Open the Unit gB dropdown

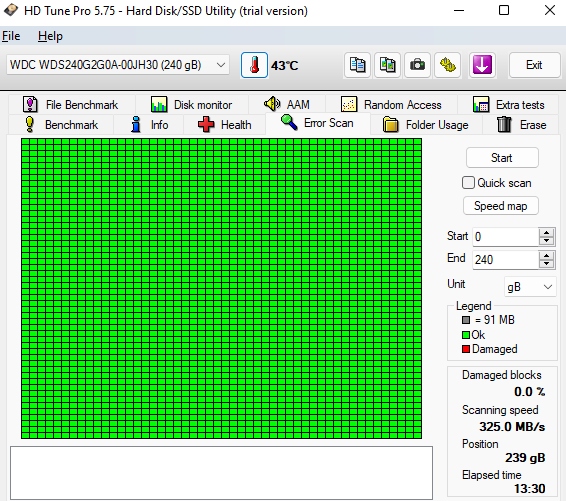(530, 287)
